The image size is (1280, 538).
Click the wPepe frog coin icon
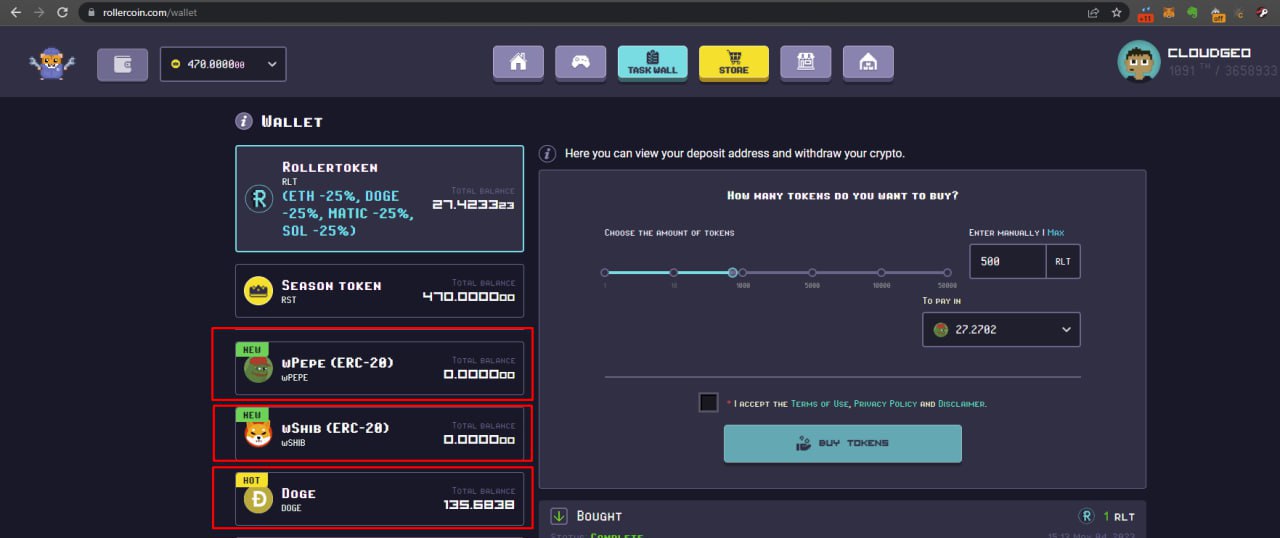258,369
